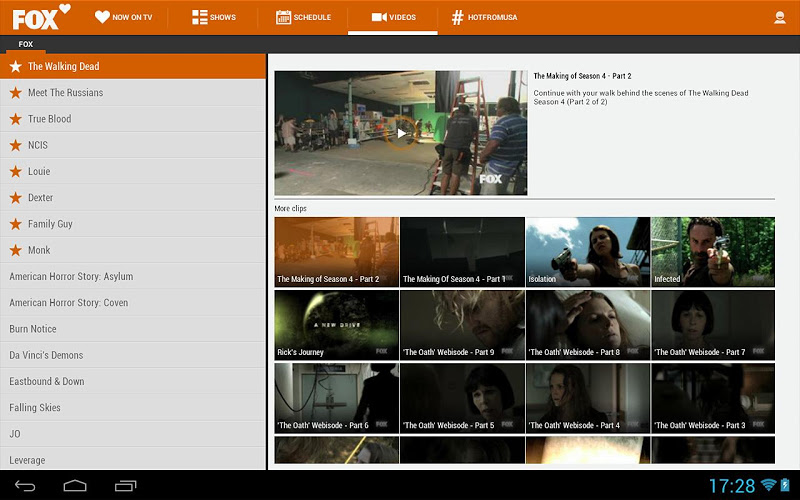Unfavorite the True Blood star
The width and height of the screenshot is (800, 500).
[x=15, y=119]
